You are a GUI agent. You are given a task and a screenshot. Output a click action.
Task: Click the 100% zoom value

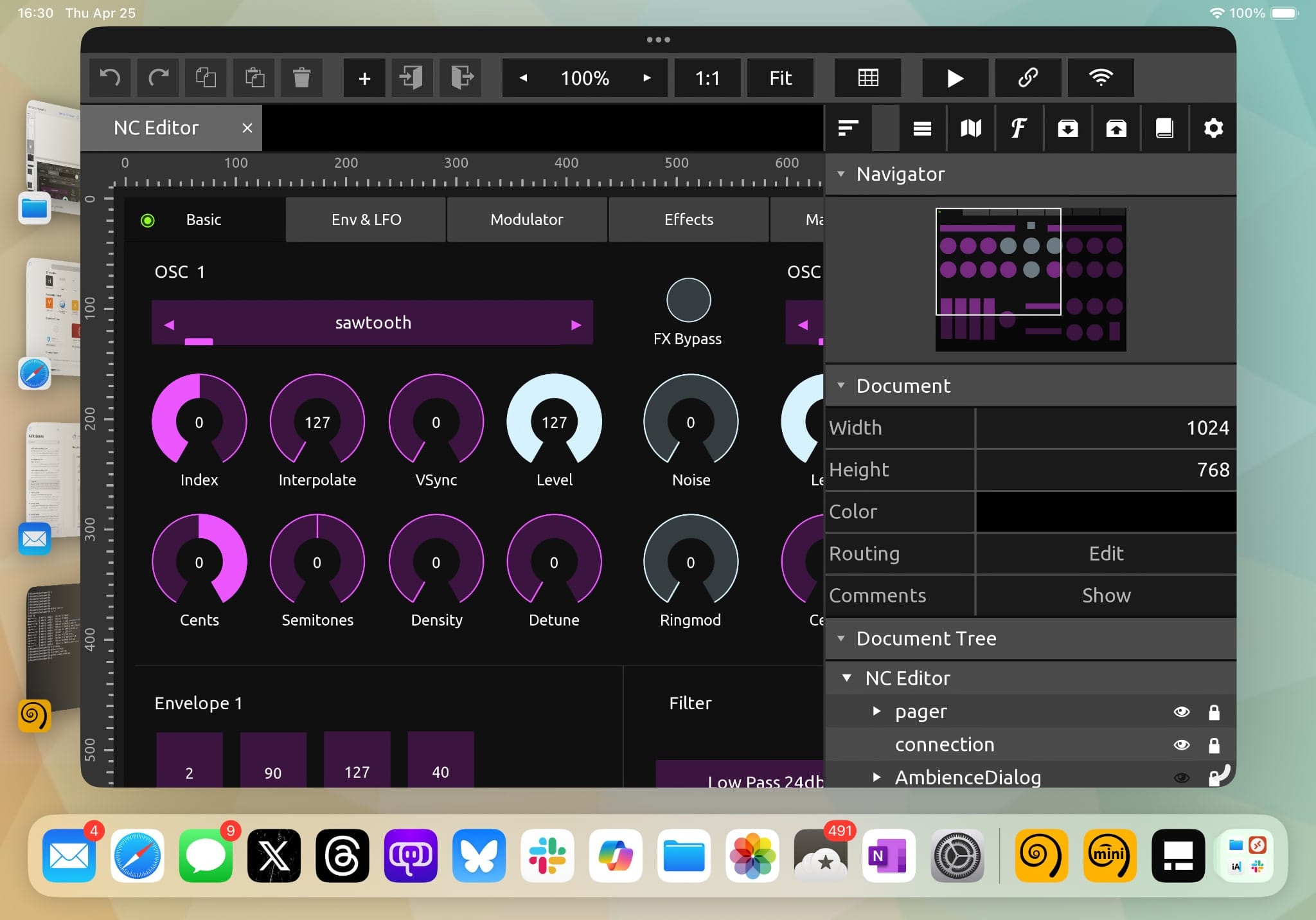(x=585, y=78)
